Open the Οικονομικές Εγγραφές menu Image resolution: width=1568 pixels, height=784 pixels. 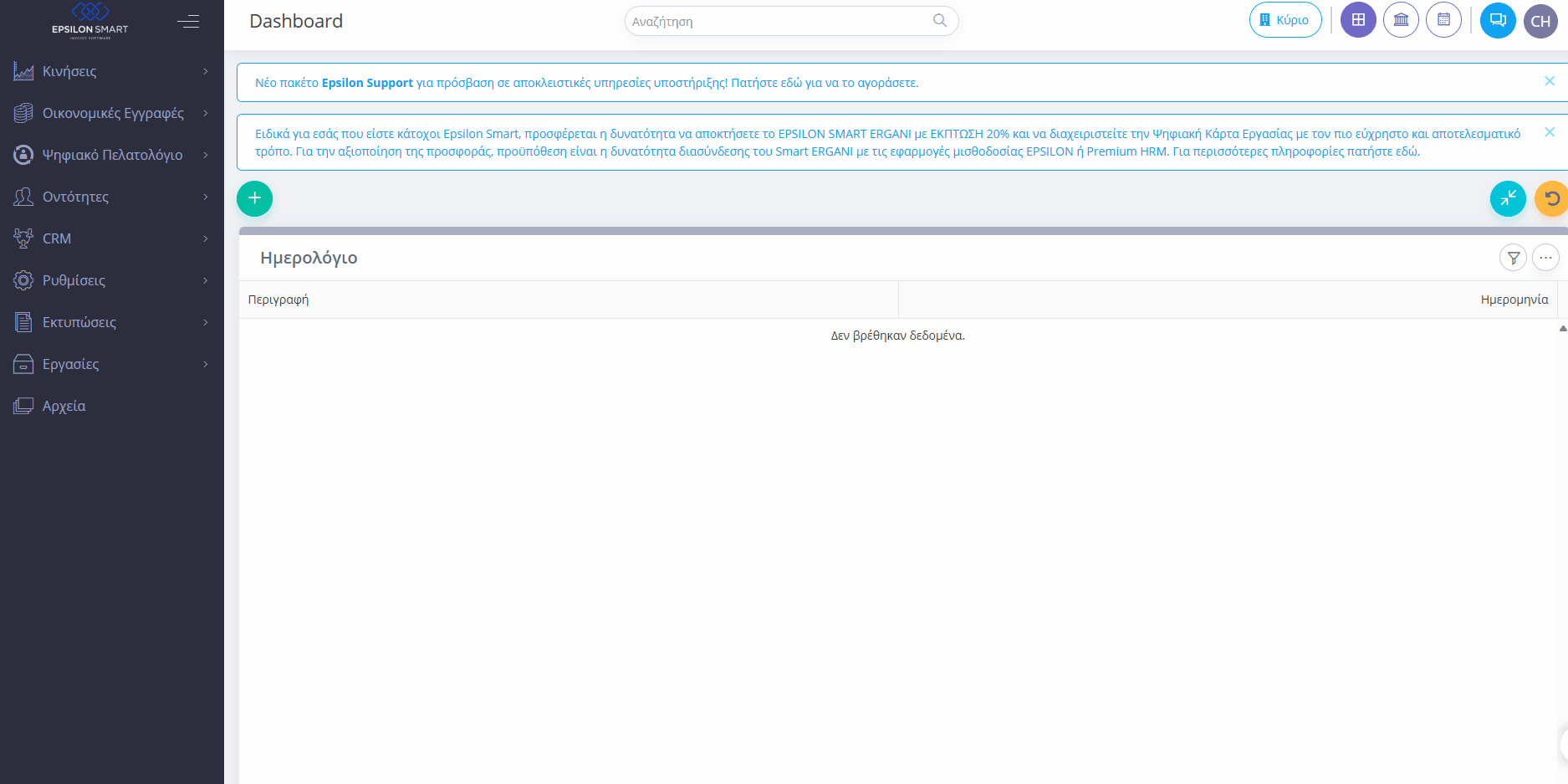tap(112, 113)
